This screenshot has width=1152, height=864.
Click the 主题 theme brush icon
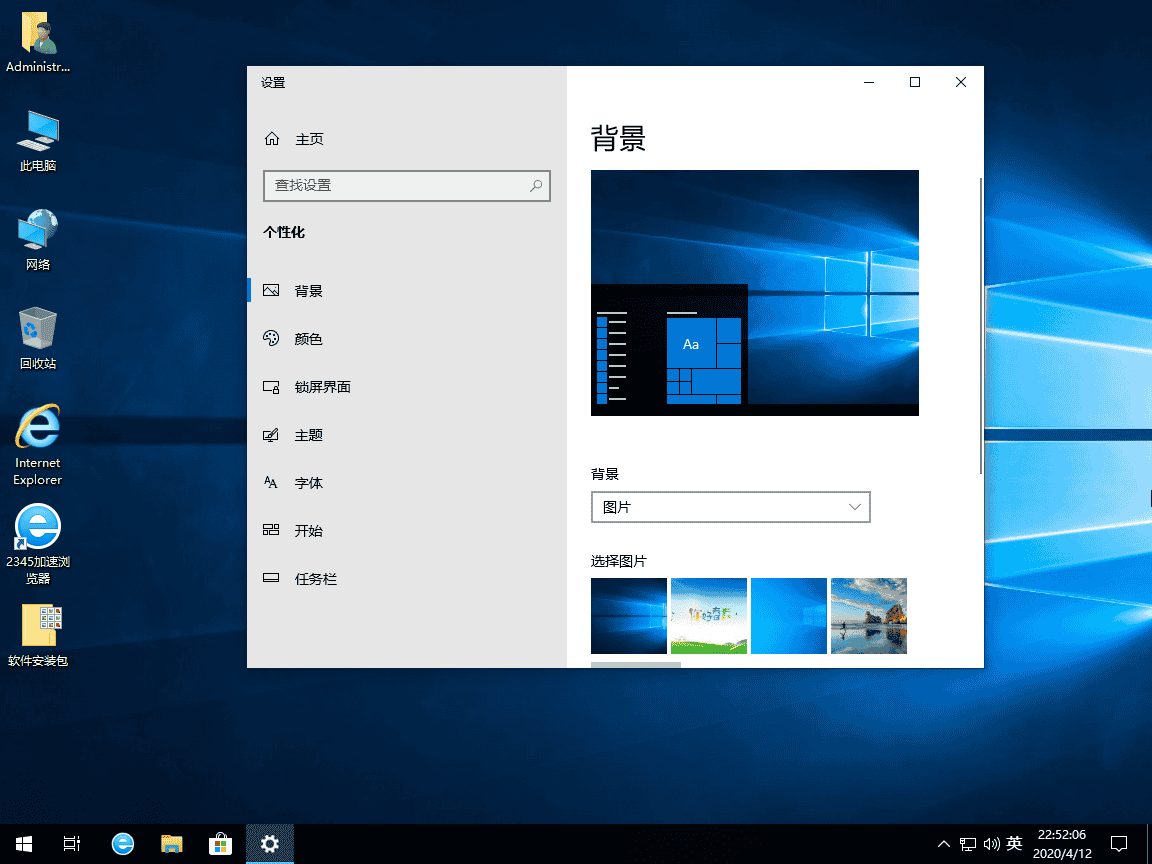pyautogui.click(x=271, y=435)
